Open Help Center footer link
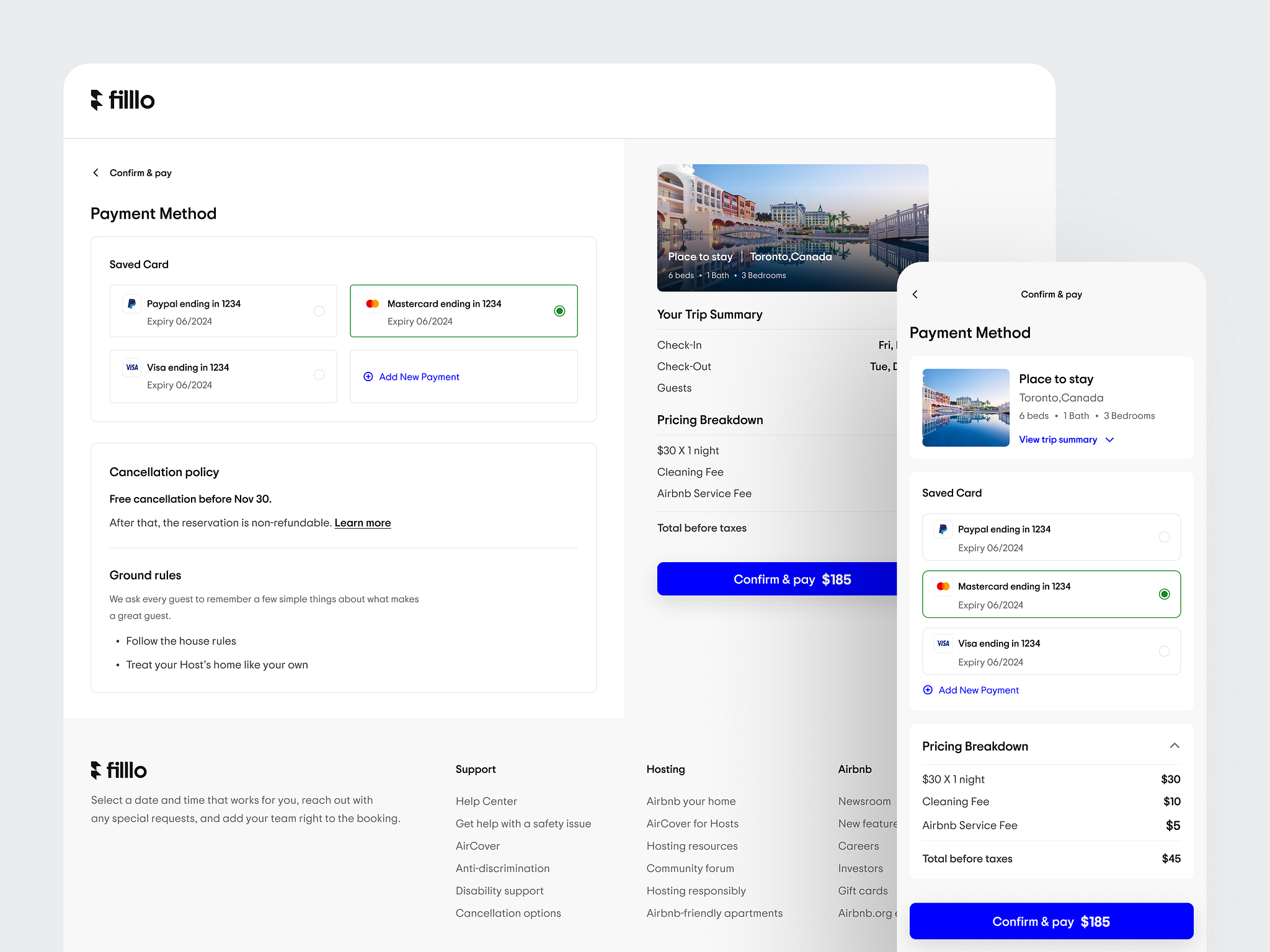1270x952 pixels. coord(486,801)
